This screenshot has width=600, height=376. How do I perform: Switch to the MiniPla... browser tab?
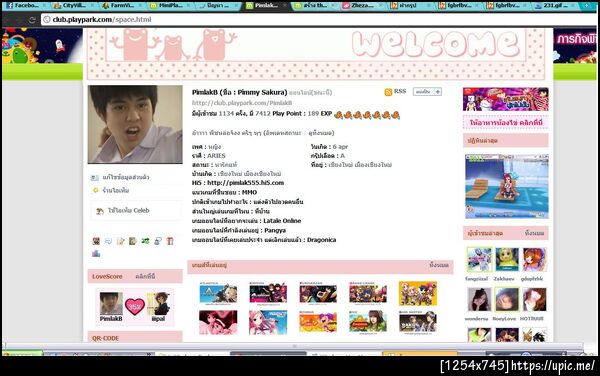tap(171, 5)
